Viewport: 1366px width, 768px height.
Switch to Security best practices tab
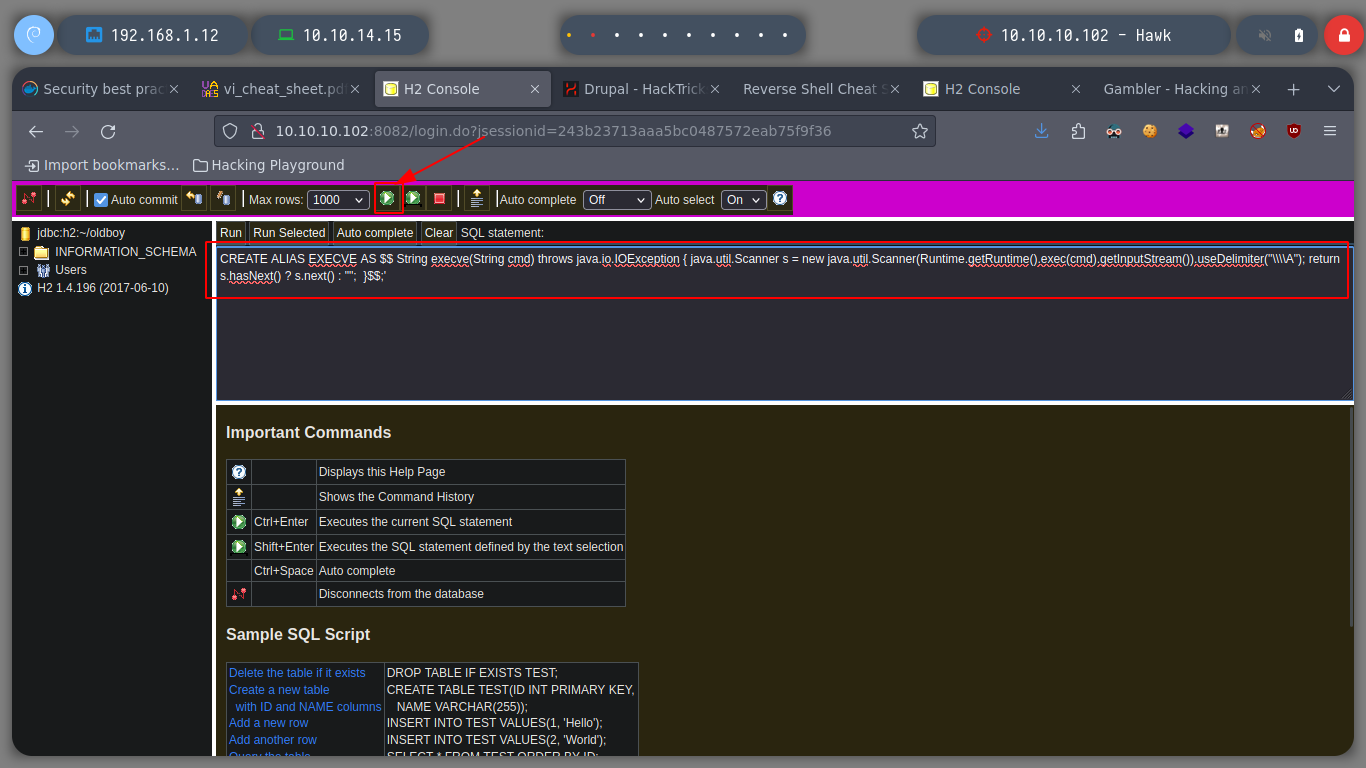coord(99,89)
